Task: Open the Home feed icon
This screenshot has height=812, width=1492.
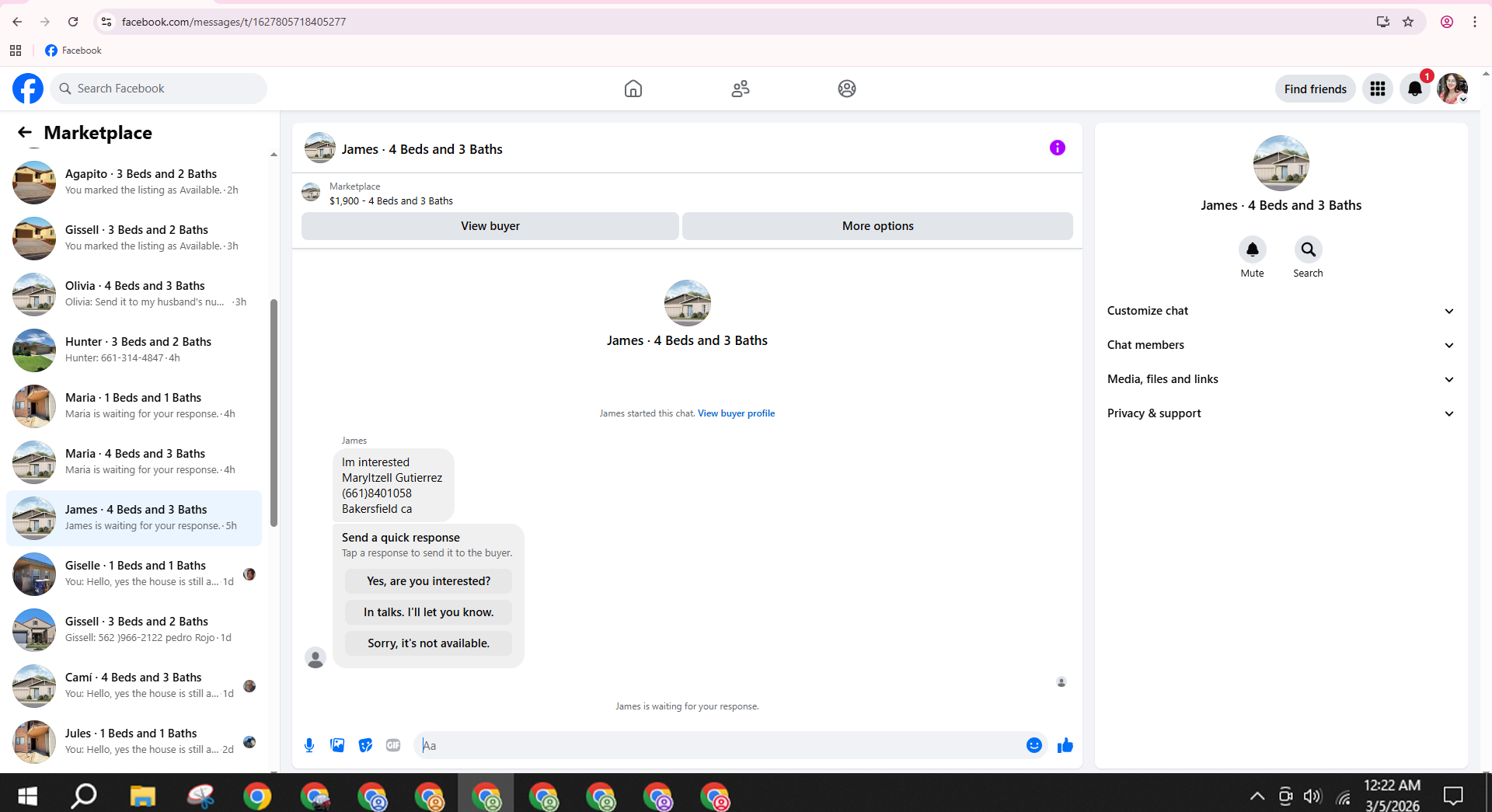Action: click(x=633, y=89)
